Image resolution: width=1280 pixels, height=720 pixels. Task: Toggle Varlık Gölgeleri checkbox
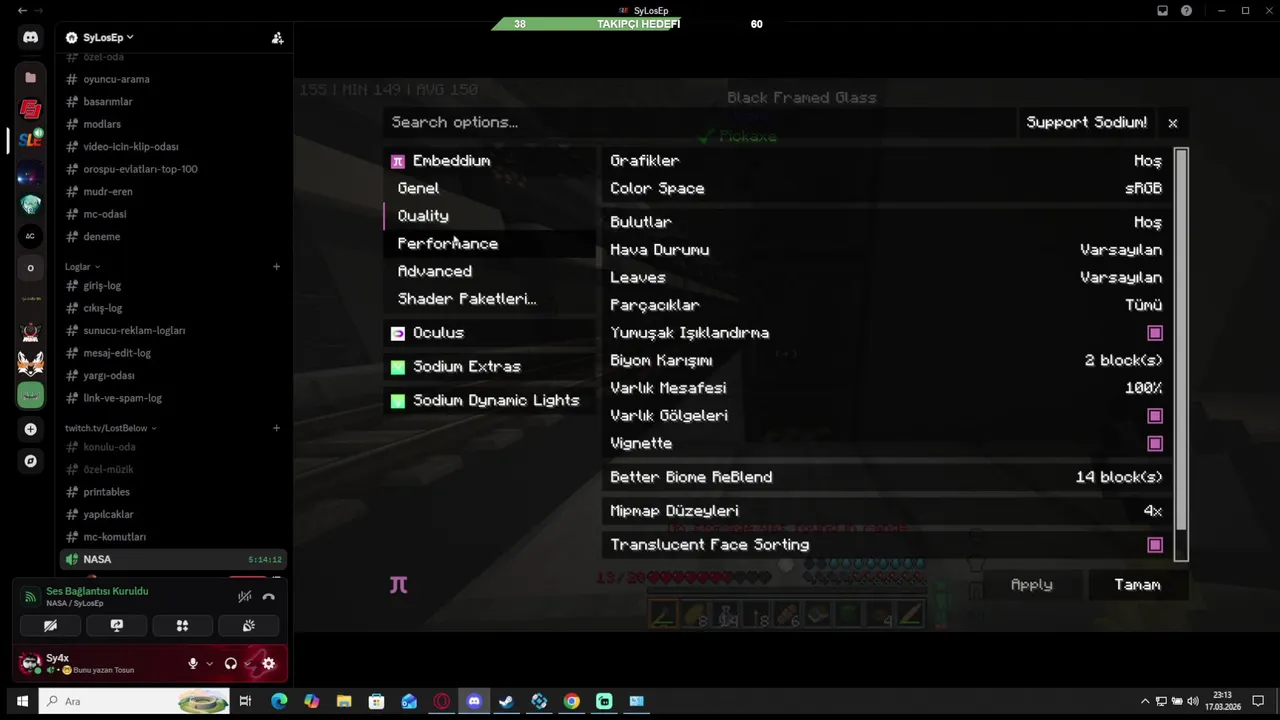tap(1155, 416)
